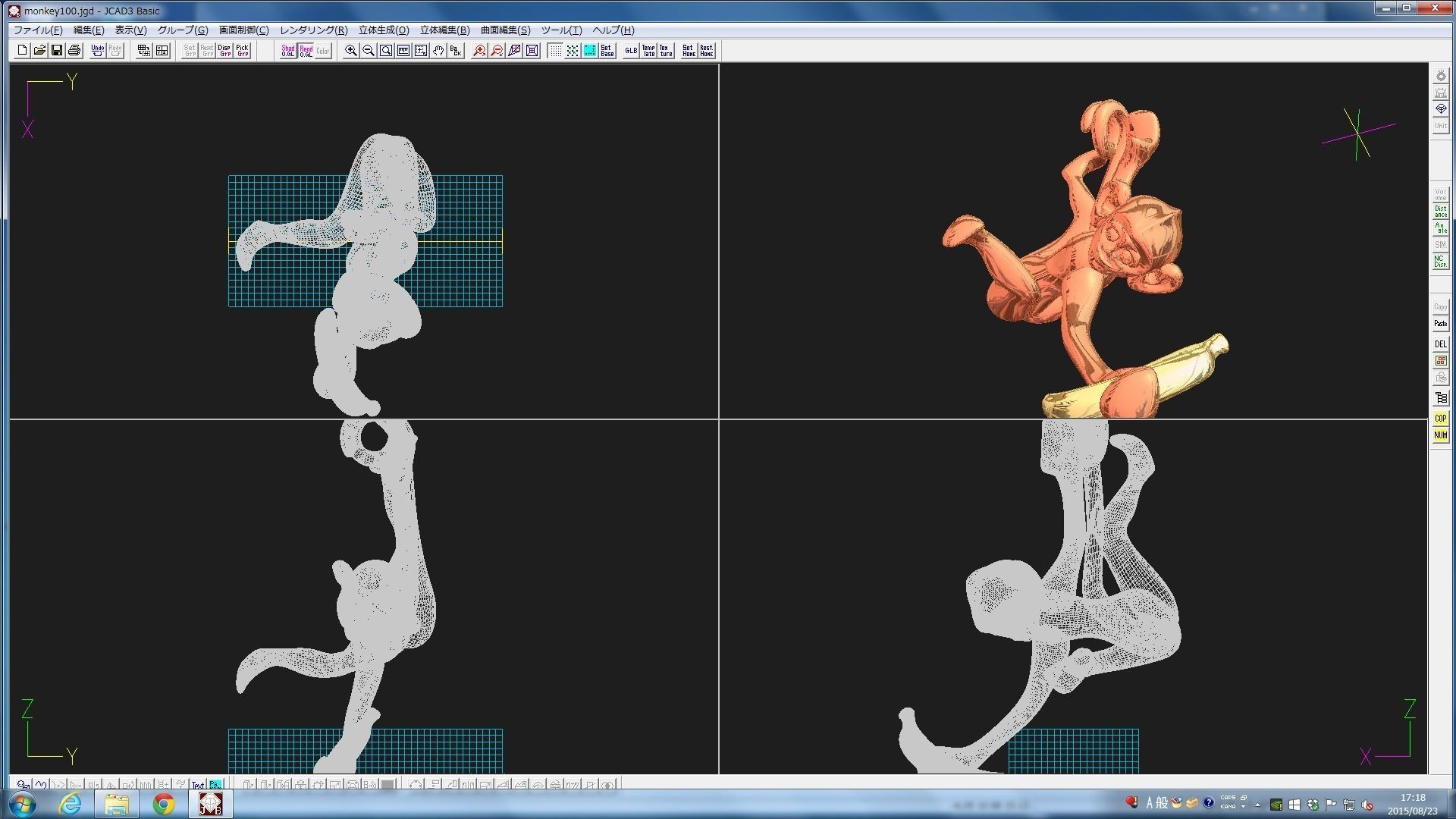Launch Internet Explorer from taskbar
Viewport: 1456px width, 819px height.
(71, 804)
